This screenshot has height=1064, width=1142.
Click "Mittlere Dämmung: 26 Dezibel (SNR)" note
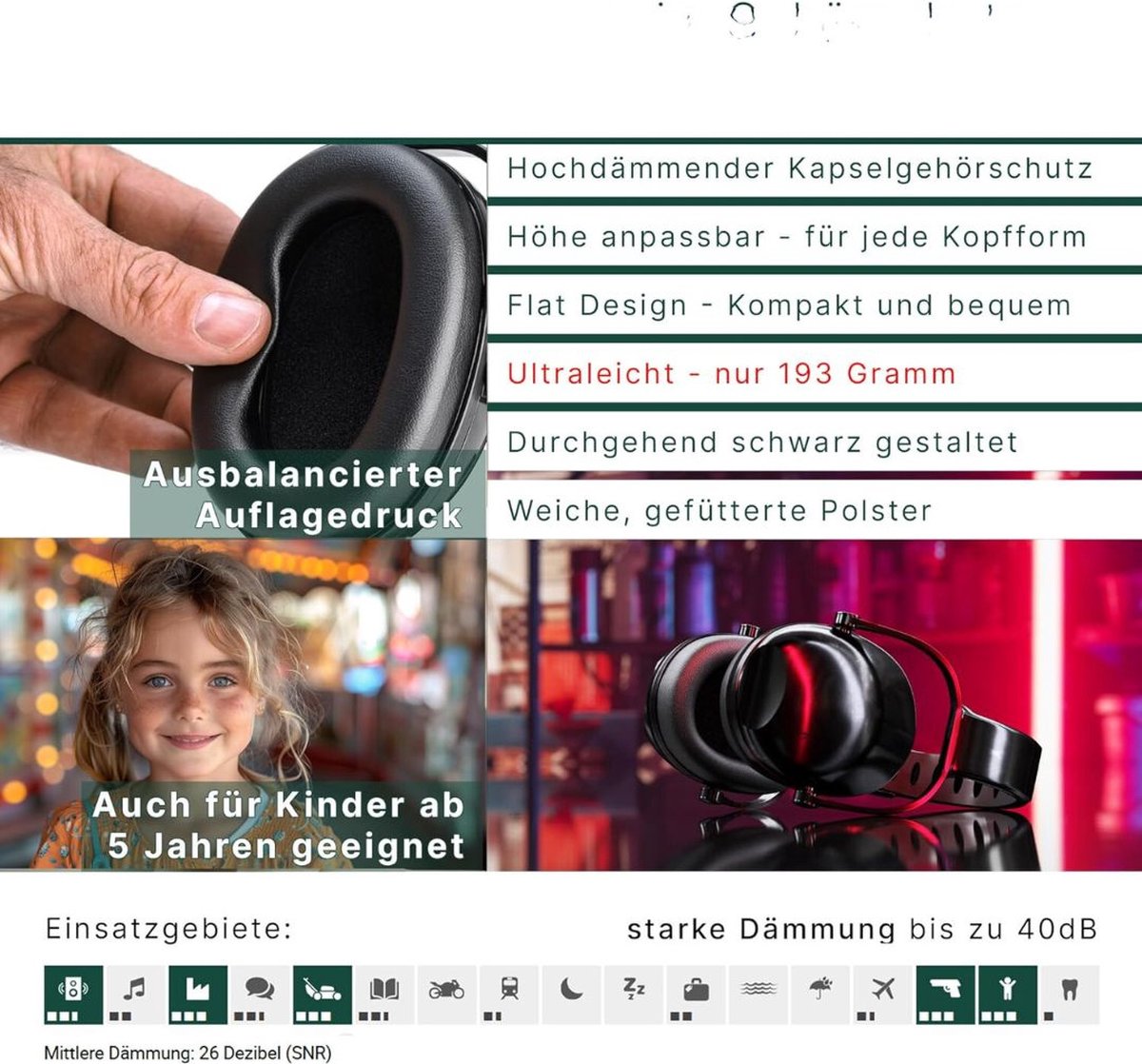187,1054
